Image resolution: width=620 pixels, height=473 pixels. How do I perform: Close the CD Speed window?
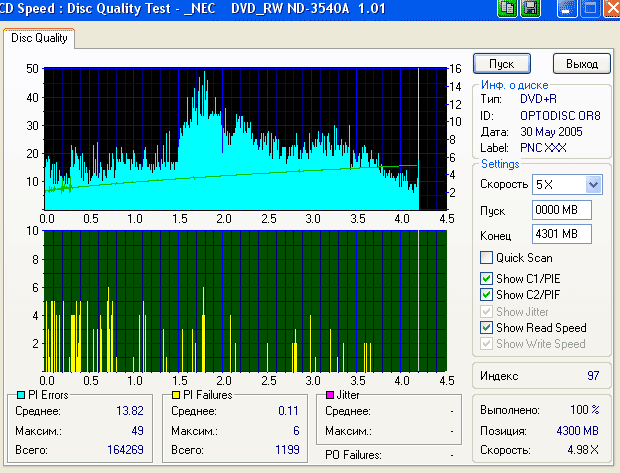[610, 9]
